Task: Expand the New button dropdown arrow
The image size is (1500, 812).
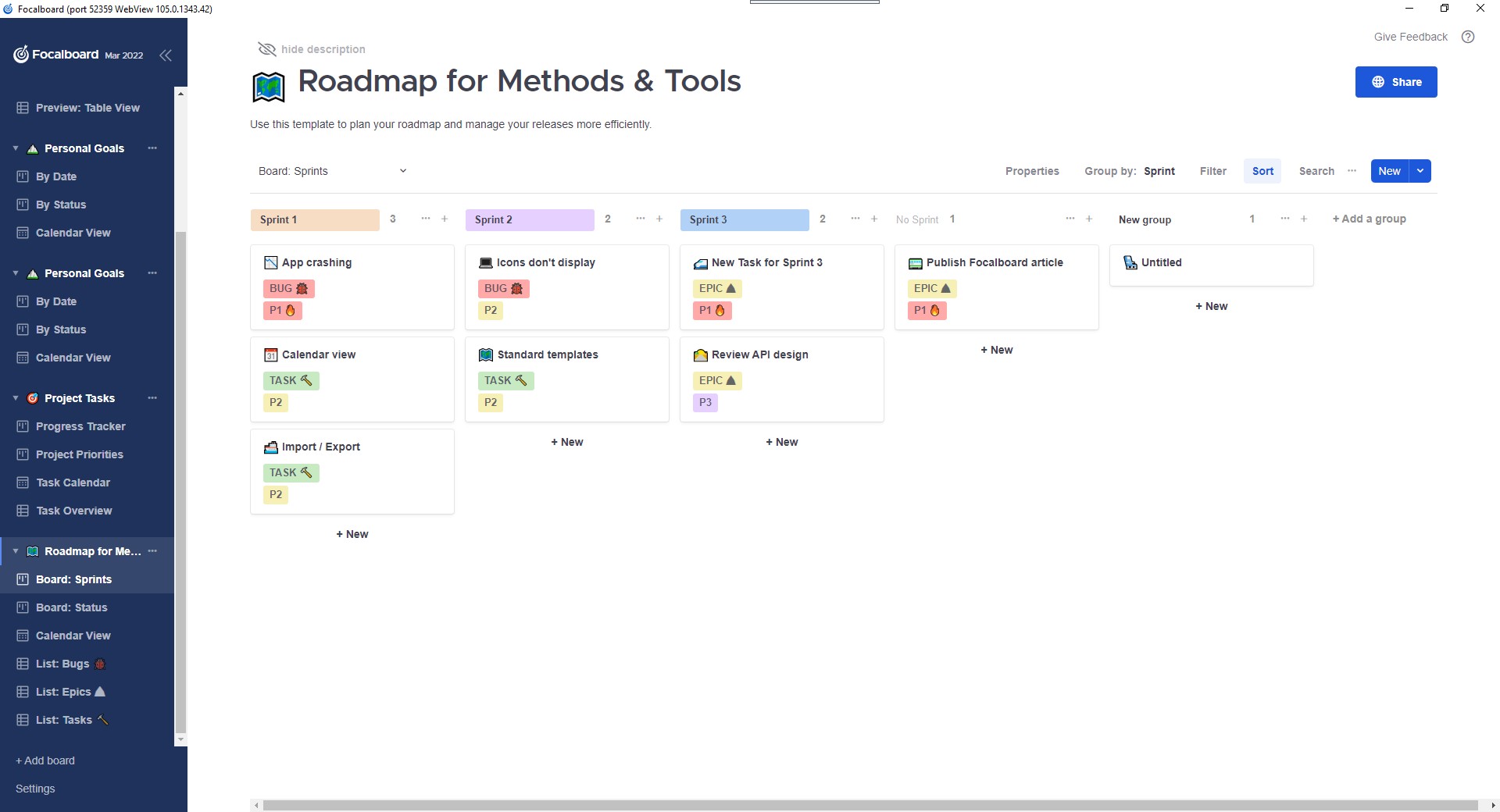Action: (x=1420, y=171)
